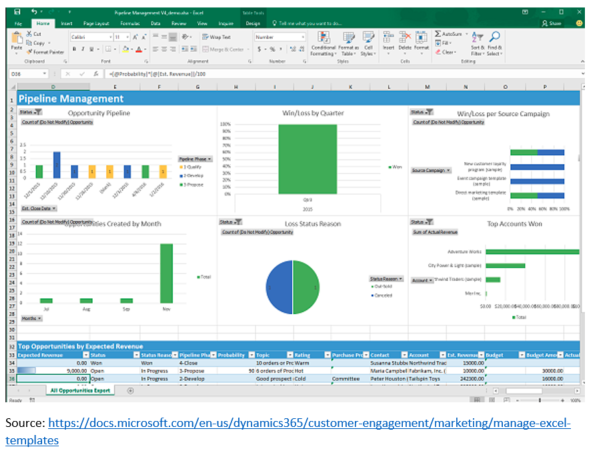Switch to the Table Tools Design tab

tap(253, 23)
